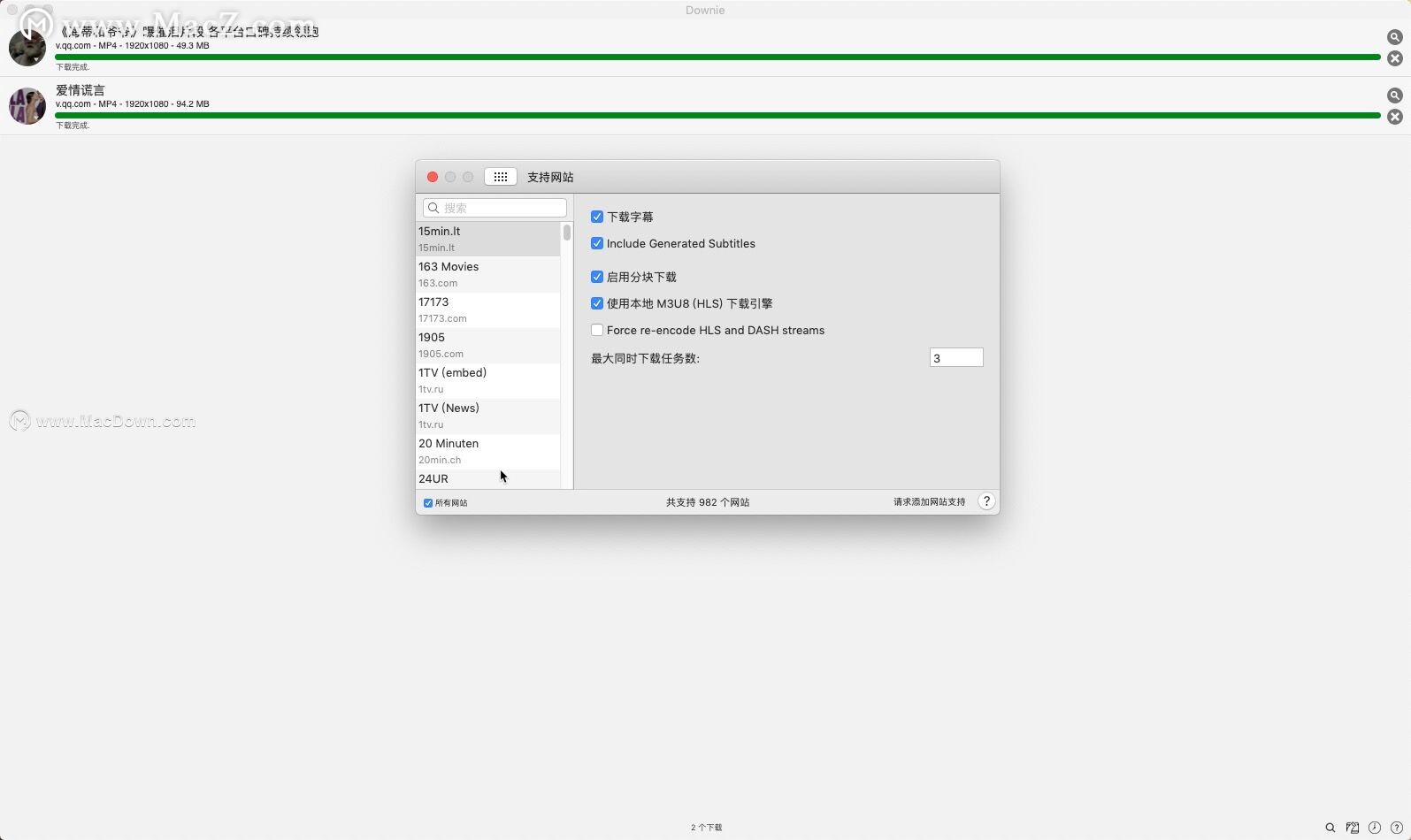This screenshot has width=1411, height=840.
Task: Select 20 Minuten site entry
Action: (x=488, y=451)
